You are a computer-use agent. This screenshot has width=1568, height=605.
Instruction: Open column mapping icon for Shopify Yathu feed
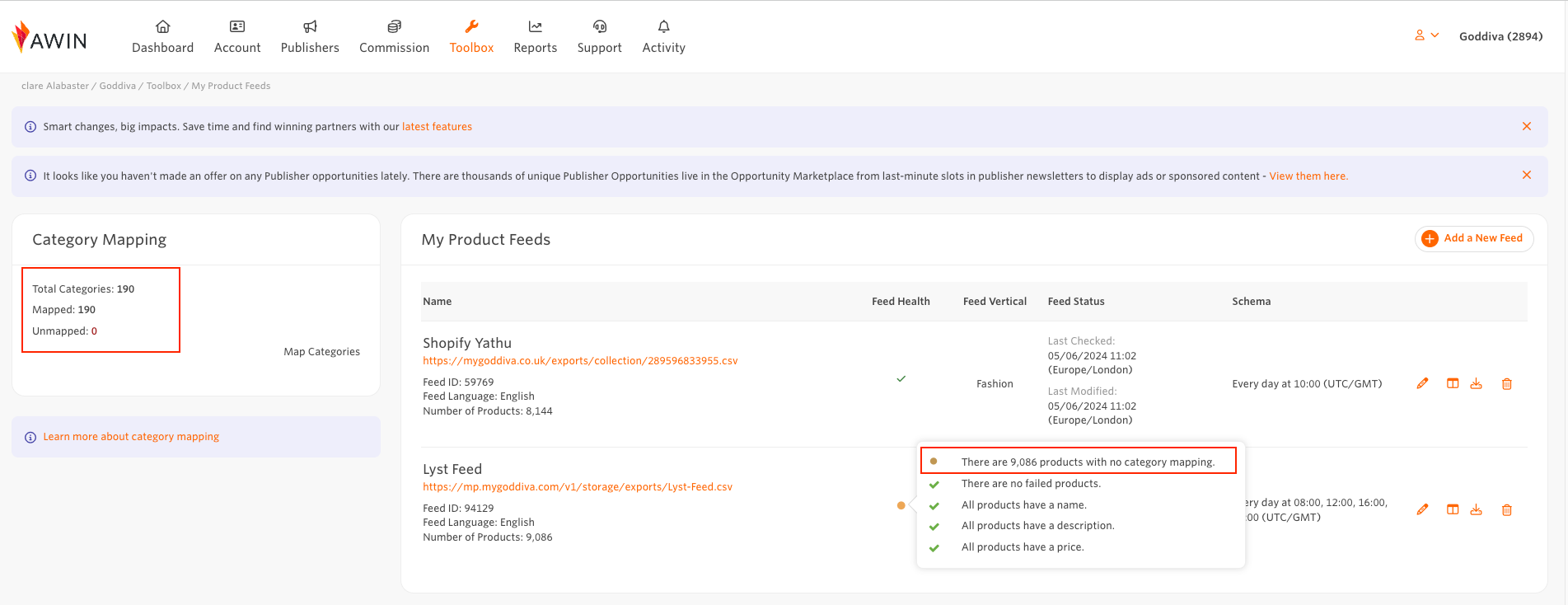[x=1453, y=383]
